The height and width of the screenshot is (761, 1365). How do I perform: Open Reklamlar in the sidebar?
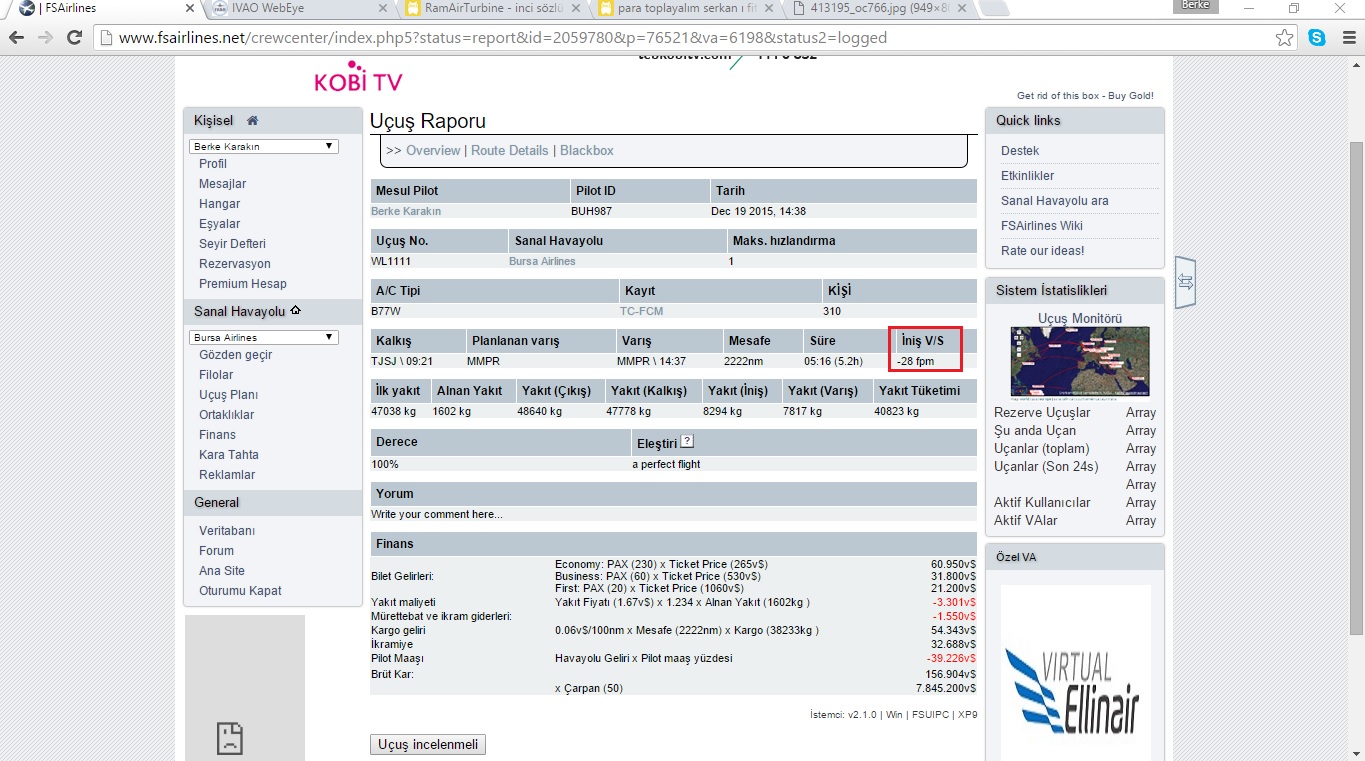pos(227,475)
